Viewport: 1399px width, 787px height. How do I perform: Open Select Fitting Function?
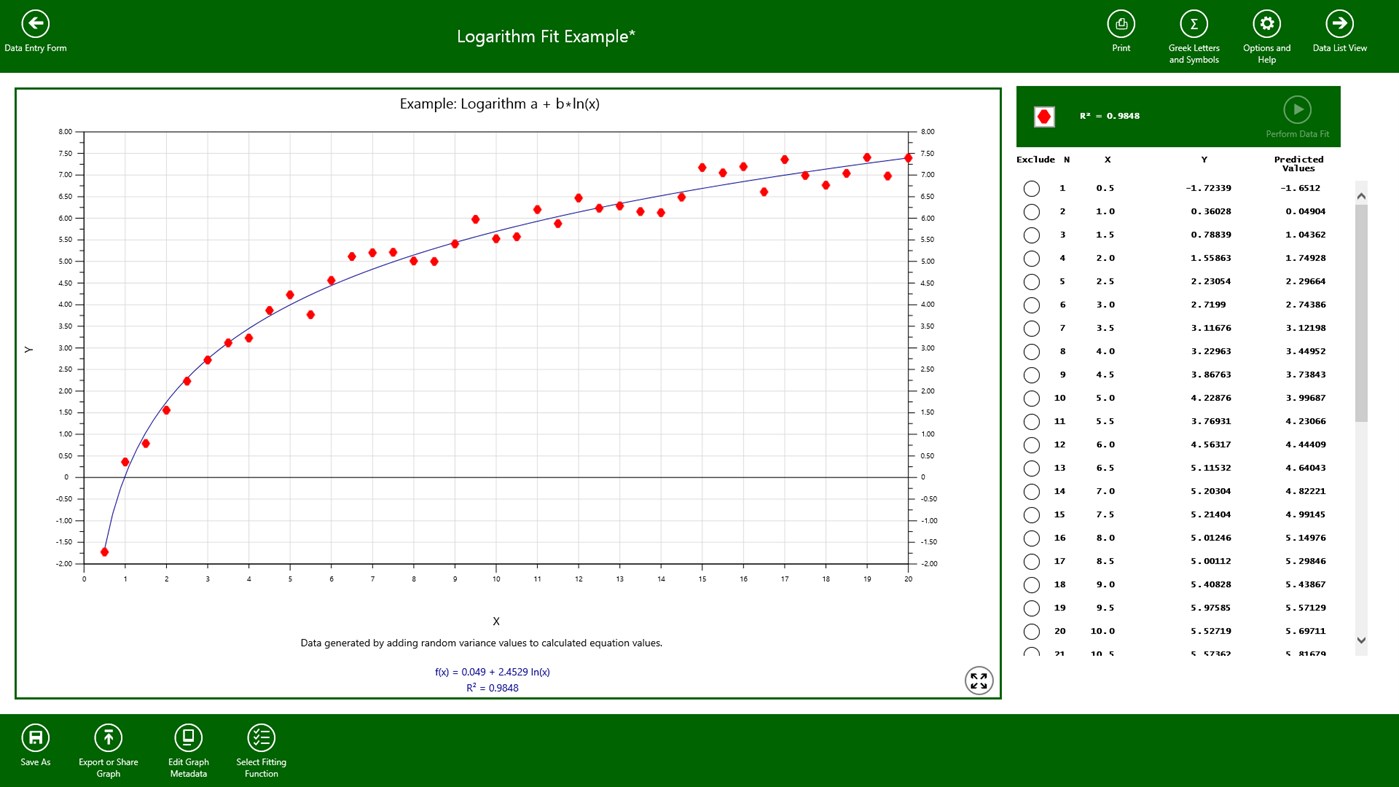261,738
